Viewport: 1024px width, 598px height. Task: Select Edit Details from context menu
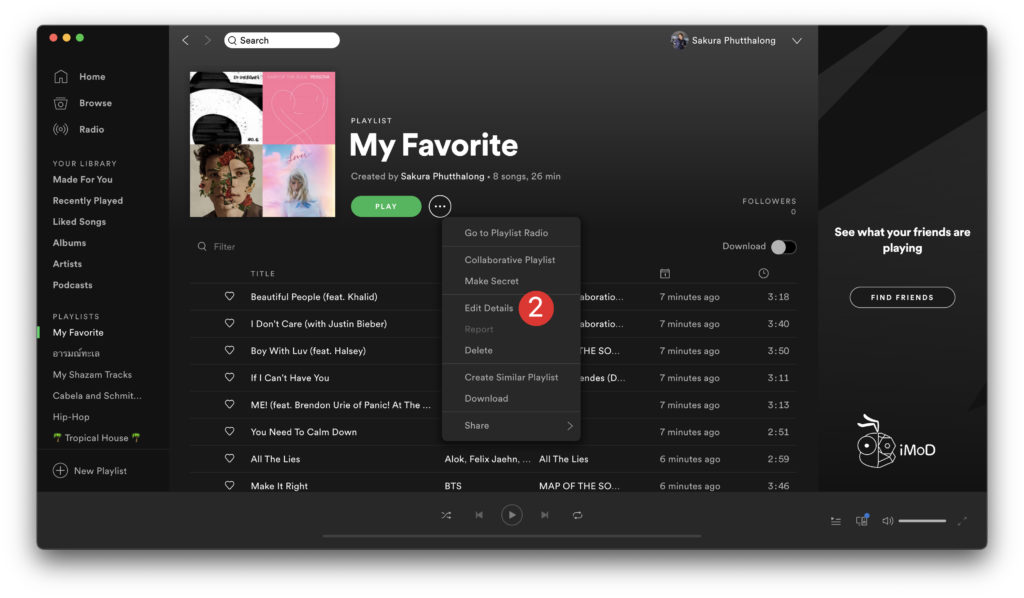pyautogui.click(x=489, y=308)
